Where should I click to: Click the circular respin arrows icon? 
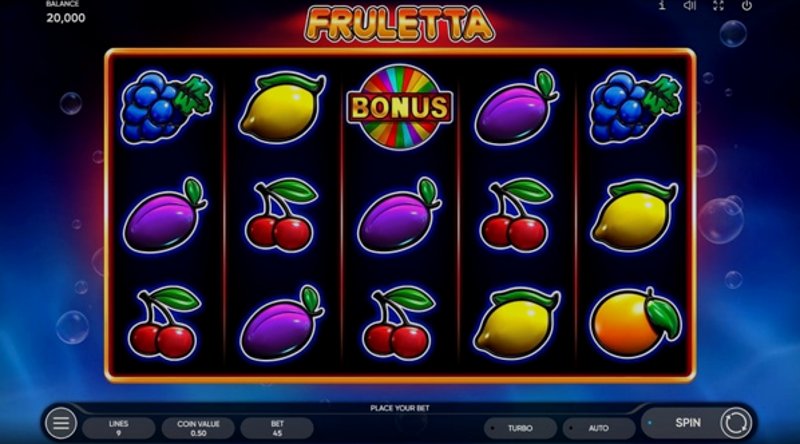(736, 423)
